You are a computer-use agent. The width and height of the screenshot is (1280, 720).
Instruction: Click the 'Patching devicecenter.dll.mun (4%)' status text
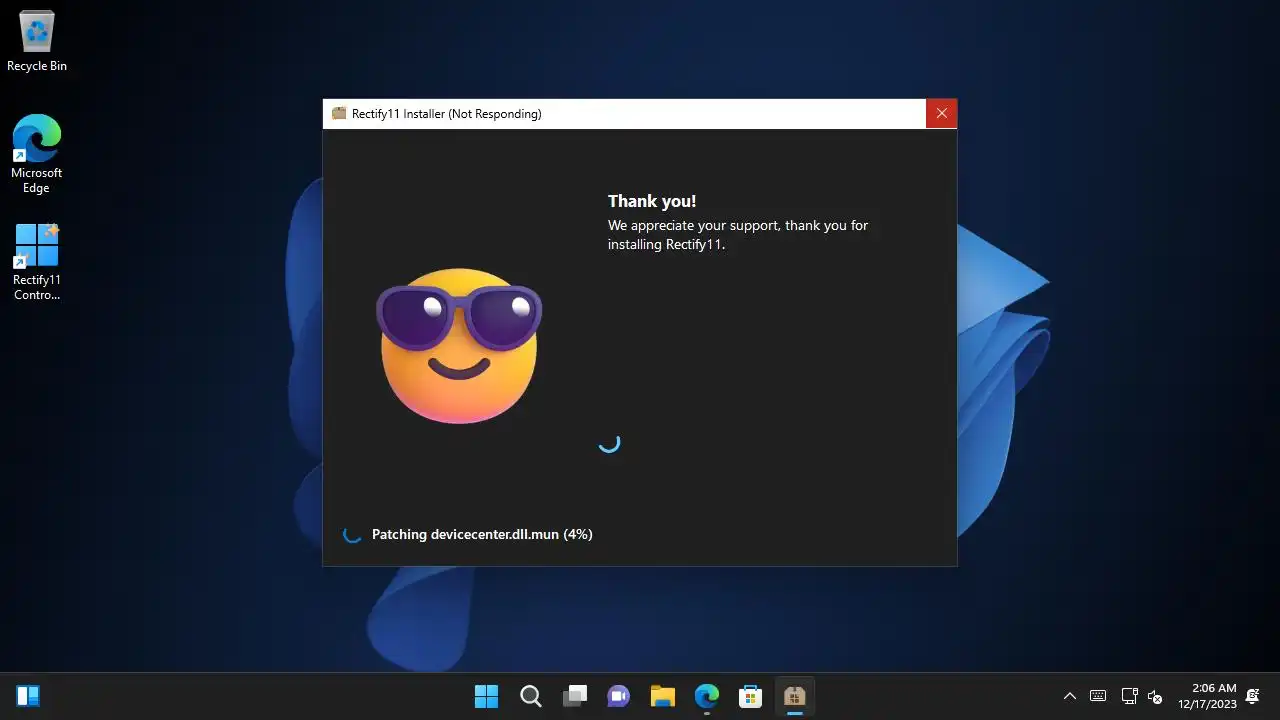[x=482, y=534]
